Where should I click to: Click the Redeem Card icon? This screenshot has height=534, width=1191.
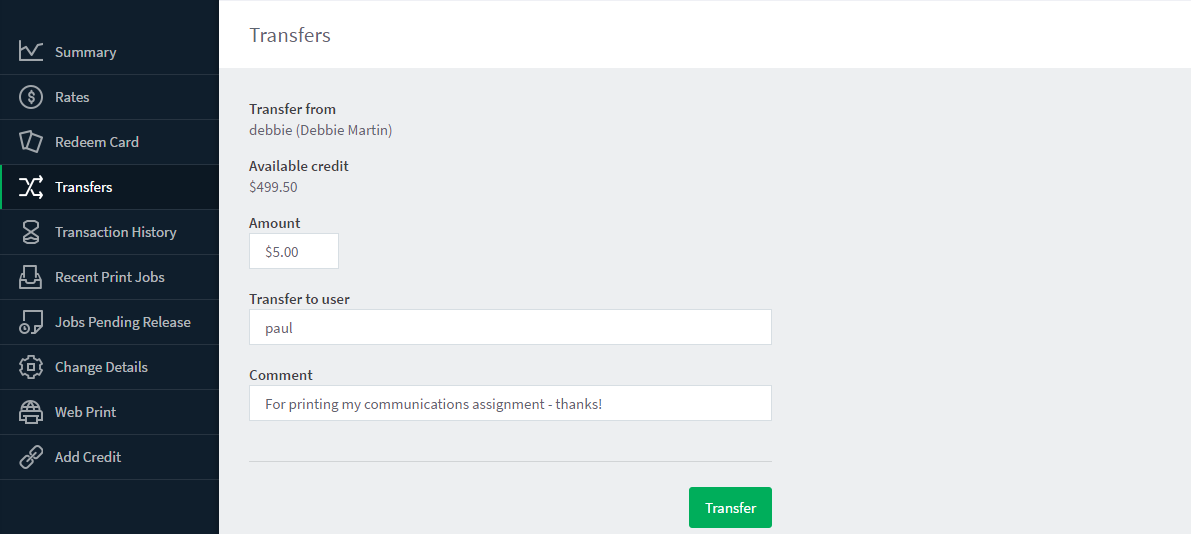click(31, 142)
